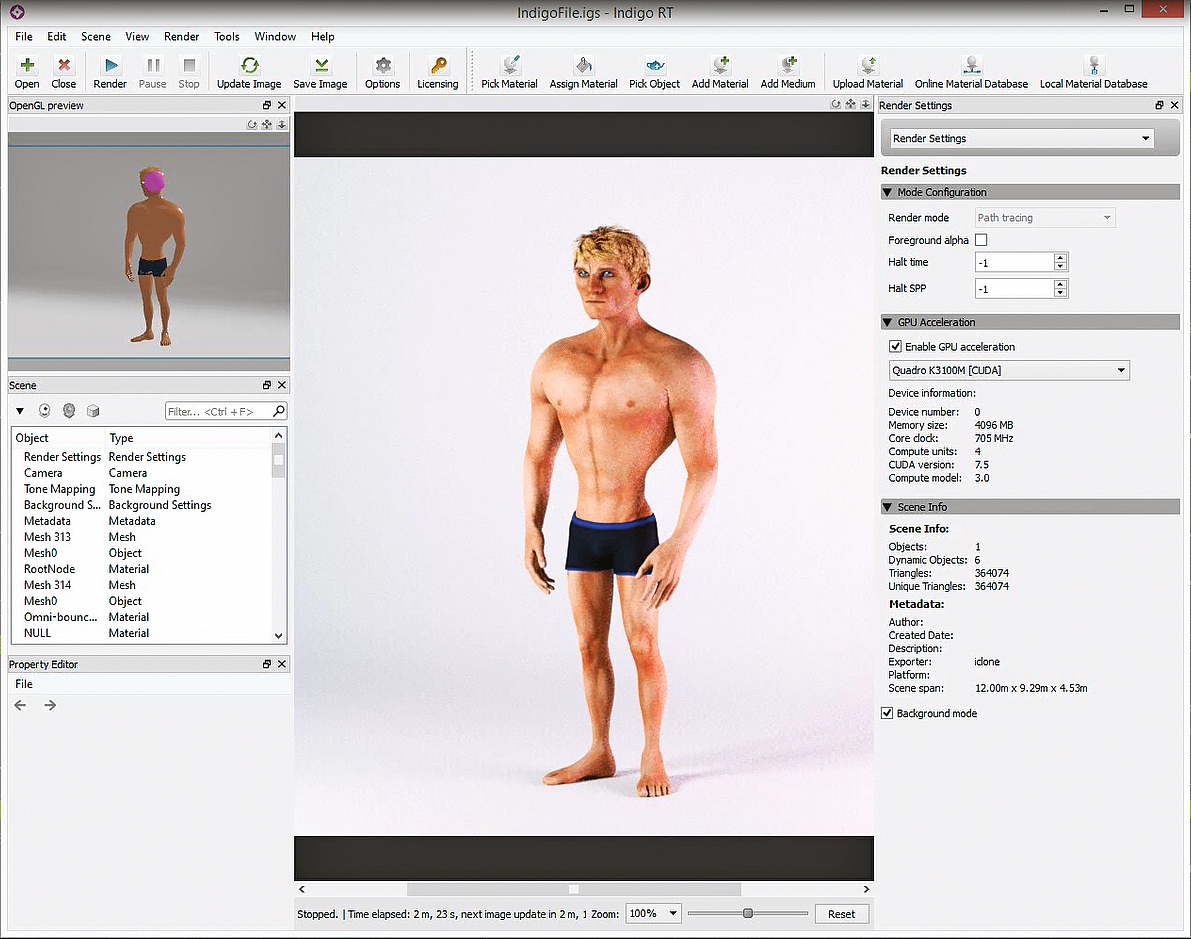Open the Quadro K3100M GPU device dropdown
The image size is (1191, 939).
pyautogui.click(x=1009, y=370)
